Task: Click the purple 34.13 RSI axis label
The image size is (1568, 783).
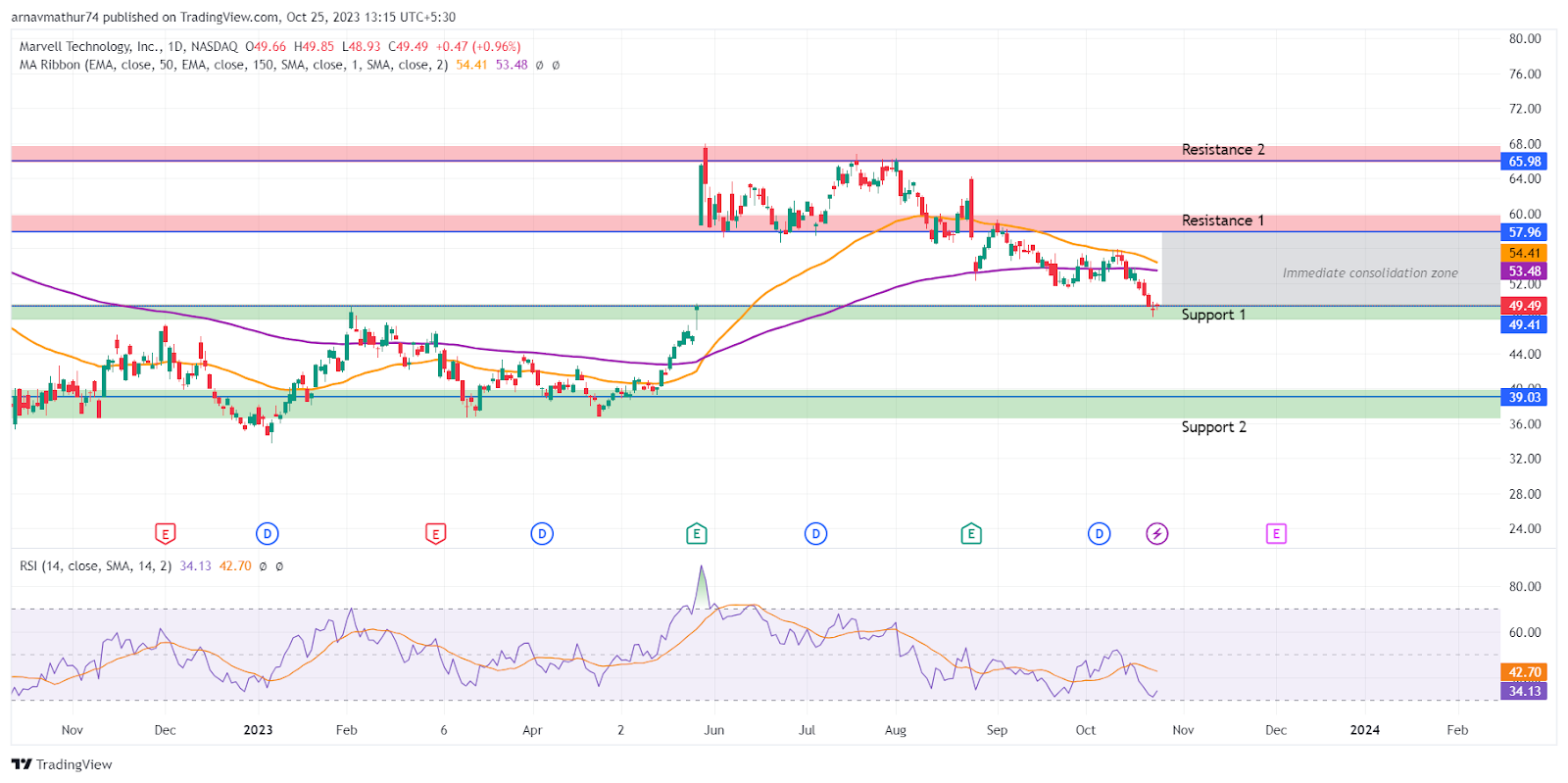Action: (x=1525, y=691)
